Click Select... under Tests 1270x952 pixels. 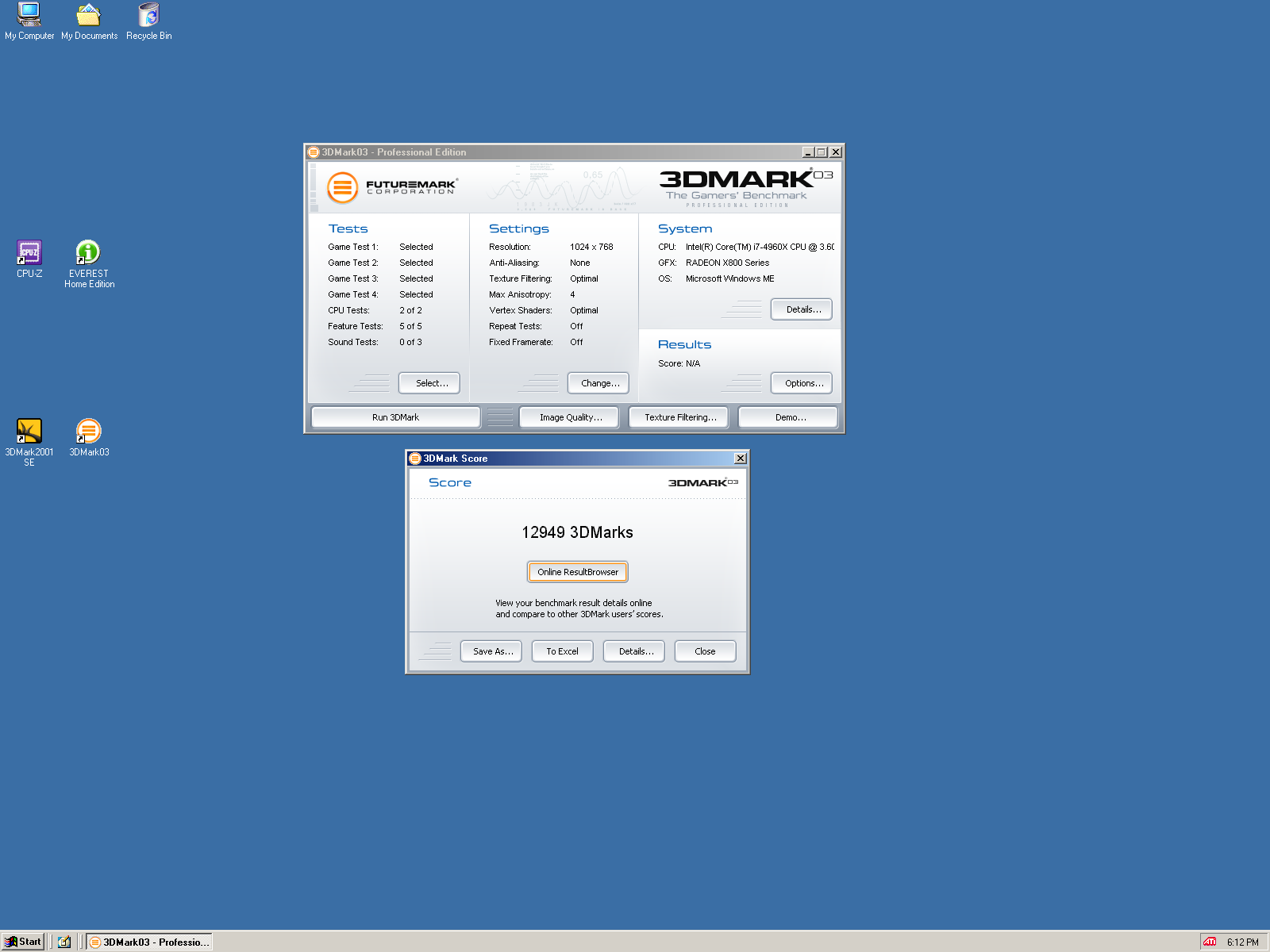pyautogui.click(x=429, y=383)
